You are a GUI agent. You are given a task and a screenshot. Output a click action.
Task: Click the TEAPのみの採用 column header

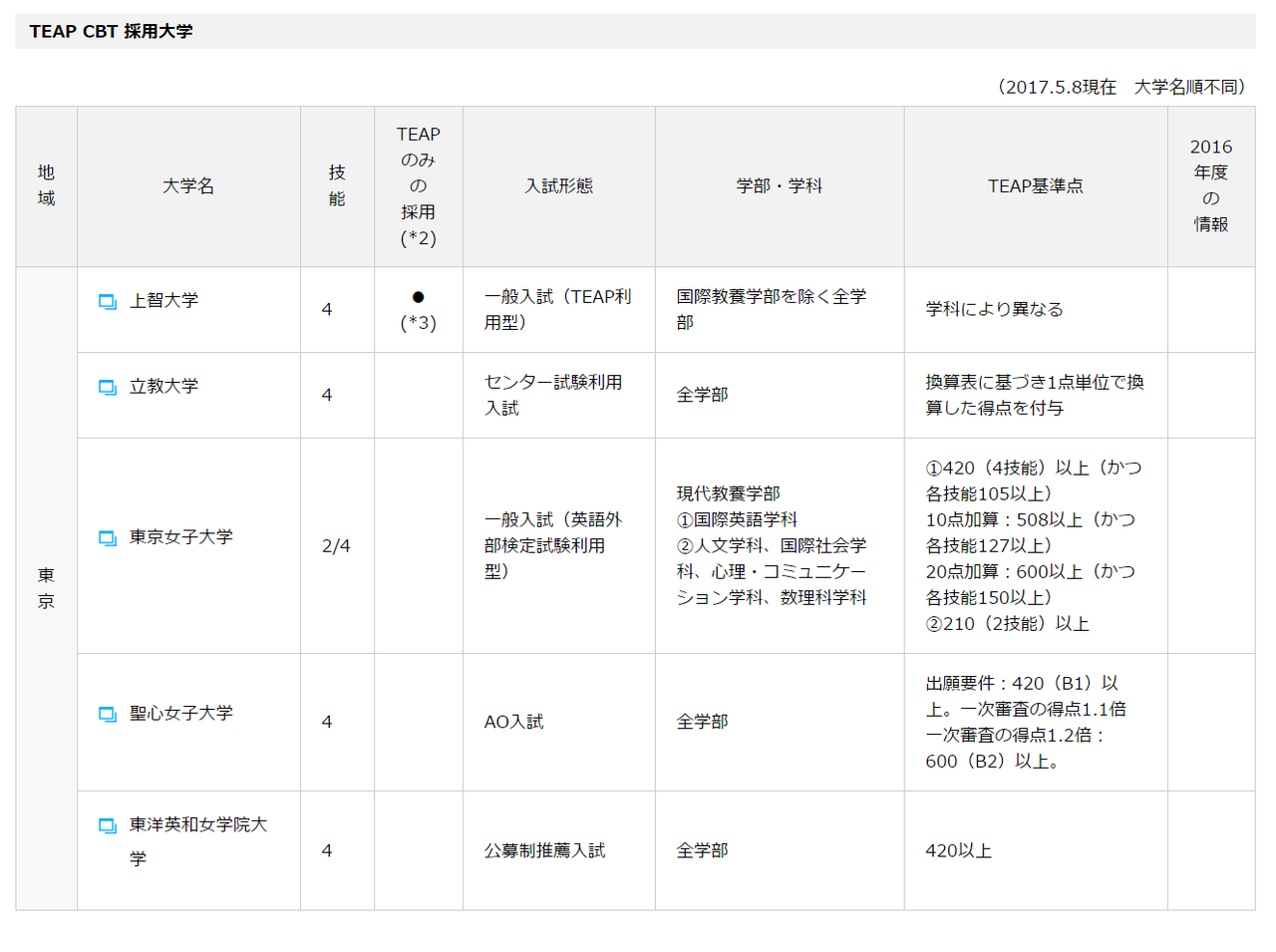pyautogui.click(x=419, y=186)
